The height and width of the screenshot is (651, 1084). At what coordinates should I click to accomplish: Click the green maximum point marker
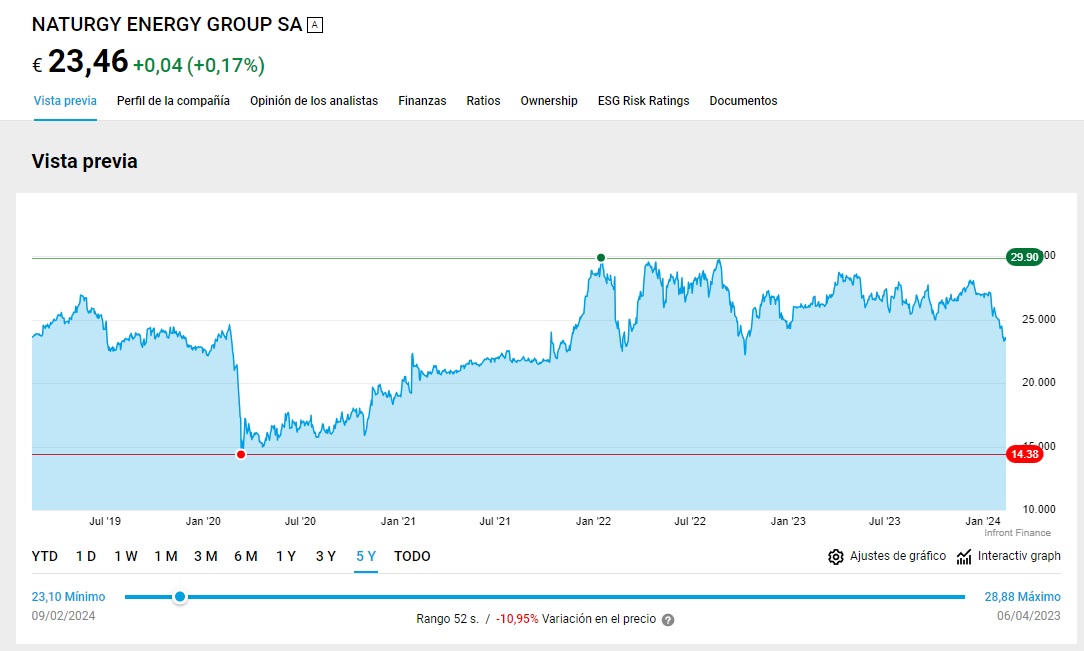pos(601,258)
